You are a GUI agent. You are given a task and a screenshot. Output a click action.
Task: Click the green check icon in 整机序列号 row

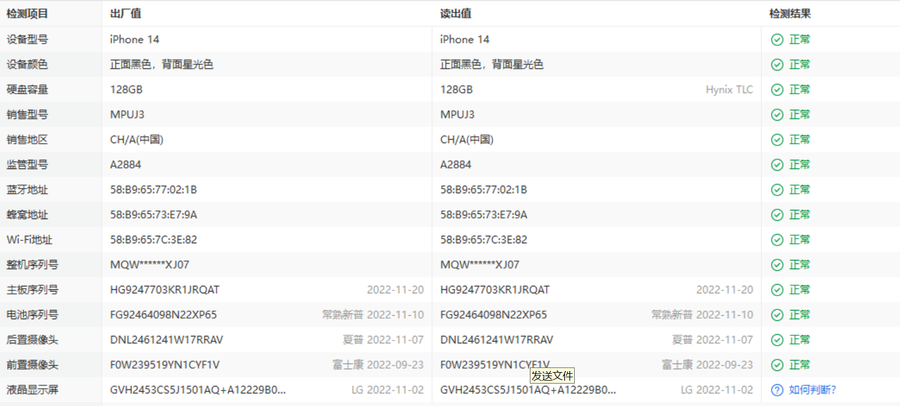(777, 265)
